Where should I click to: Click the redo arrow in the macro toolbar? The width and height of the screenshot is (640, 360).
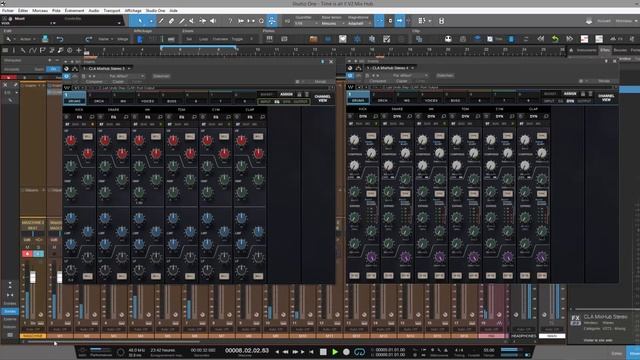pos(89,39)
